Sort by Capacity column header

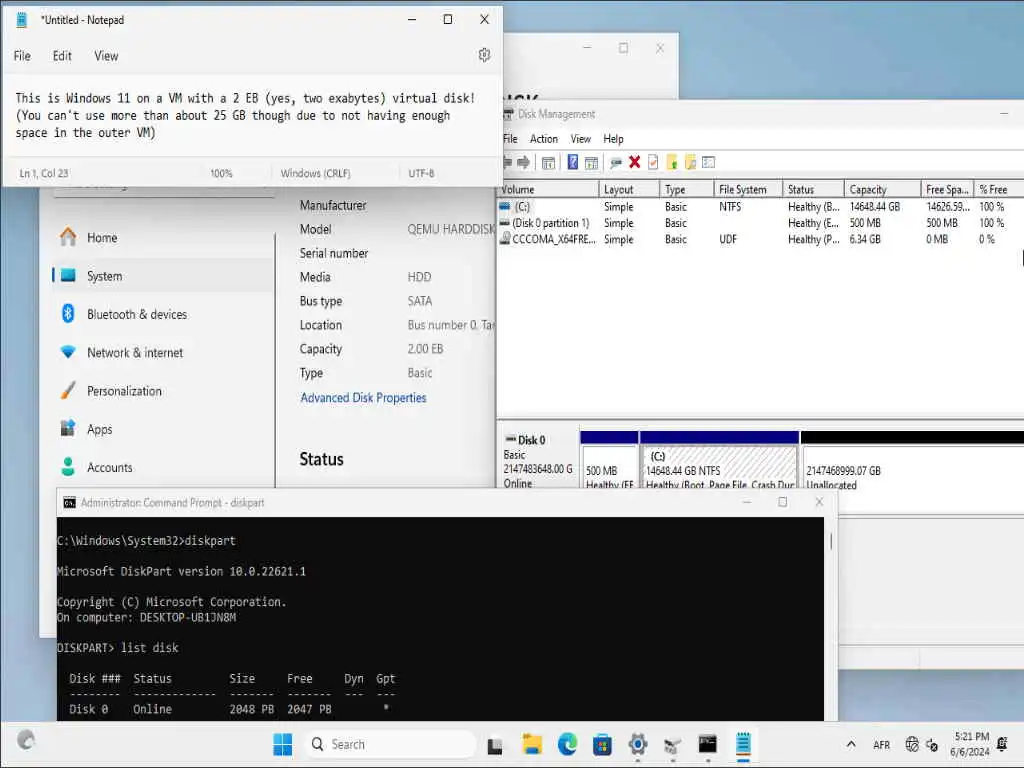882,189
